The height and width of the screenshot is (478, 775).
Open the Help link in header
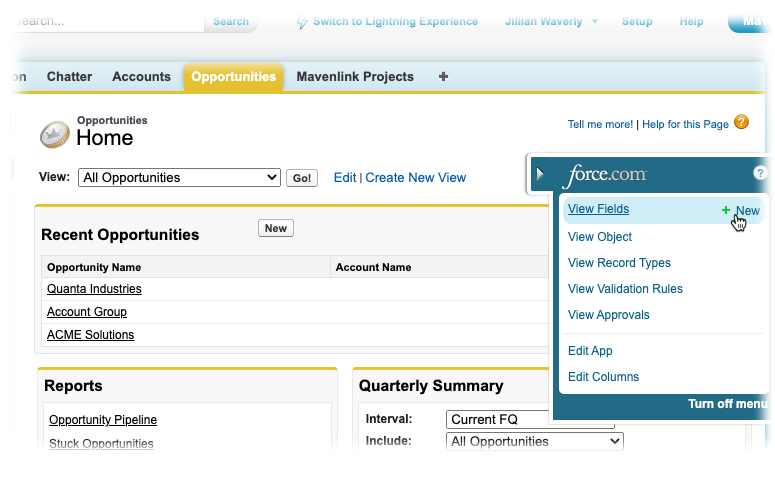click(691, 22)
